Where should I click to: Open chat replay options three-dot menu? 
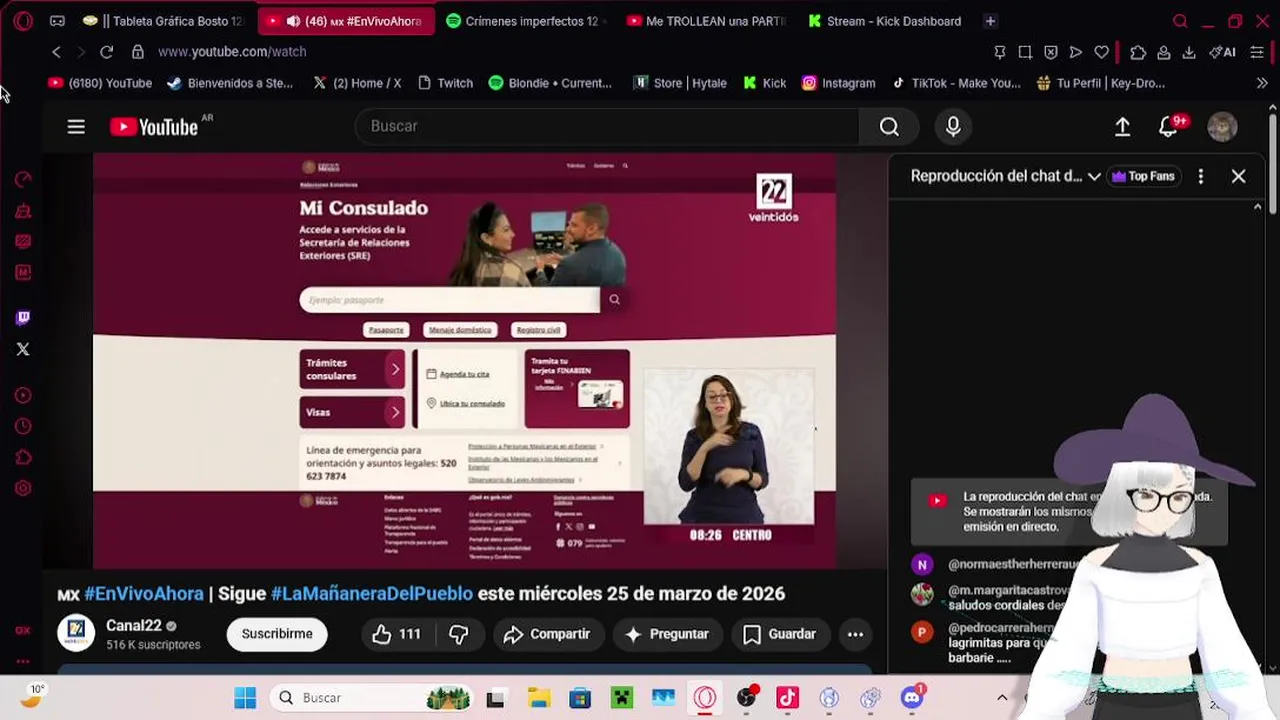(x=1200, y=176)
